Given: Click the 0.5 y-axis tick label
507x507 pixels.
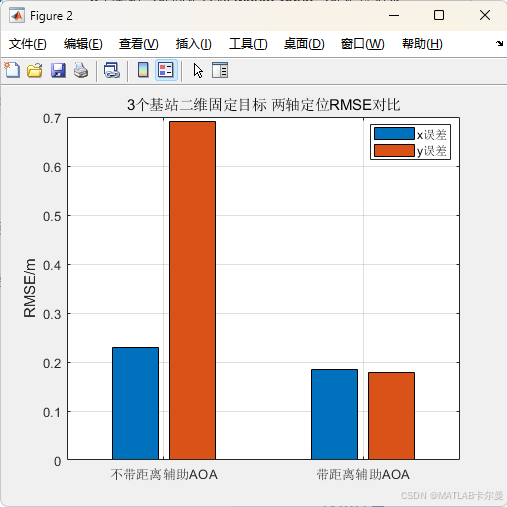Looking at the screenshot, I should point(52,216).
